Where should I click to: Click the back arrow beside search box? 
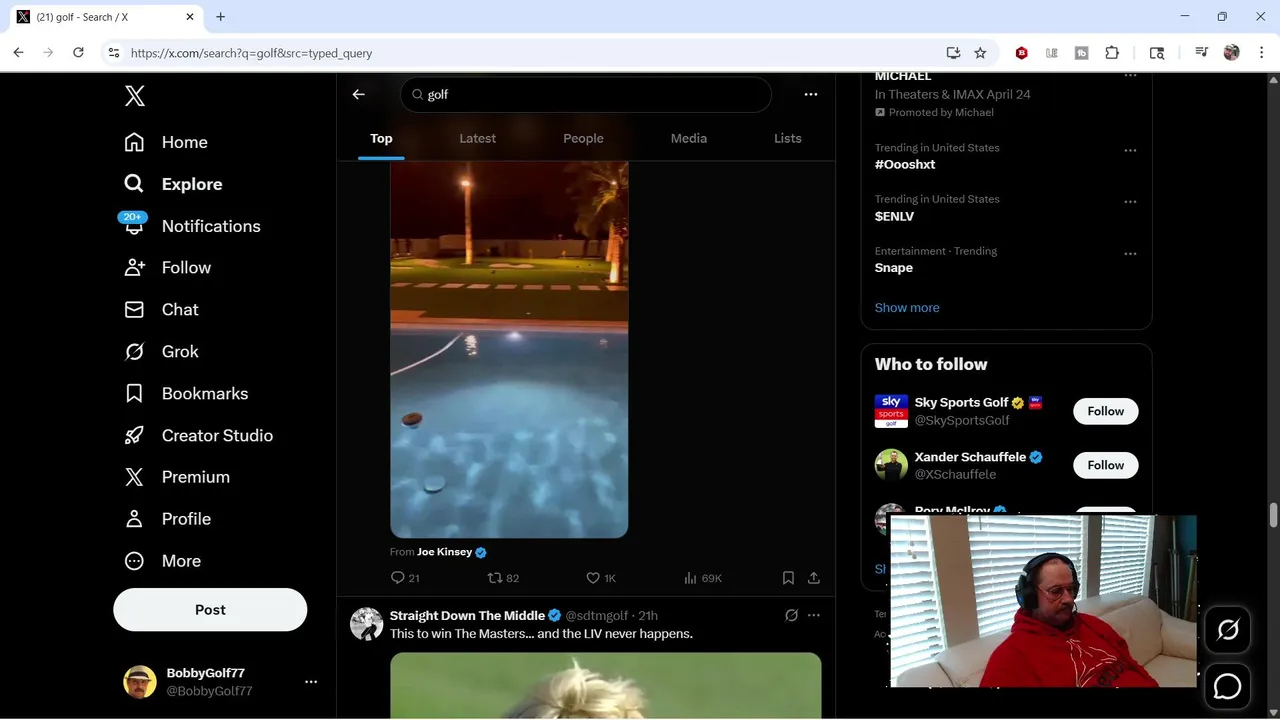point(358,94)
